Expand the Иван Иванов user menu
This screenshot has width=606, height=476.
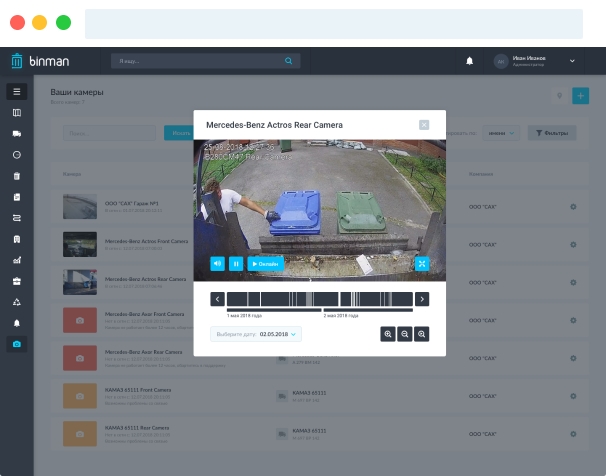[572, 61]
